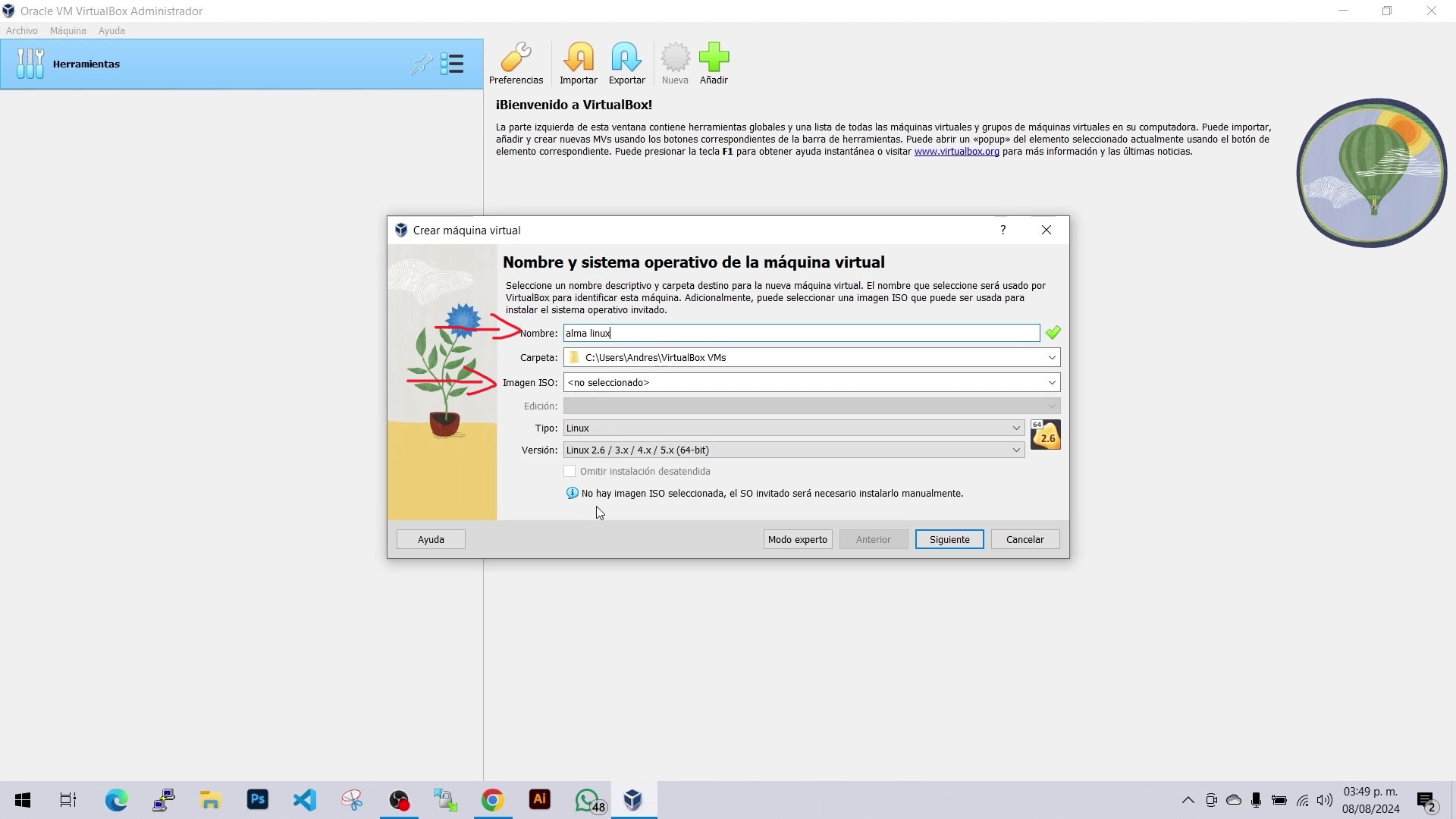The height and width of the screenshot is (819, 1456).
Task: Launch Microsoft Edge from taskbar
Action: 116,800
